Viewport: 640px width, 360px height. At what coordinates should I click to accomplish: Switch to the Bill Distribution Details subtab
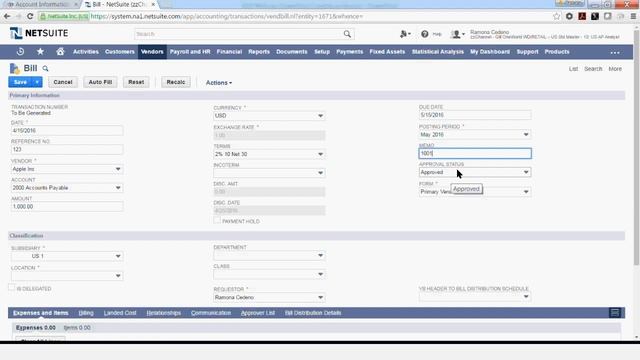(x=313, y=313)
